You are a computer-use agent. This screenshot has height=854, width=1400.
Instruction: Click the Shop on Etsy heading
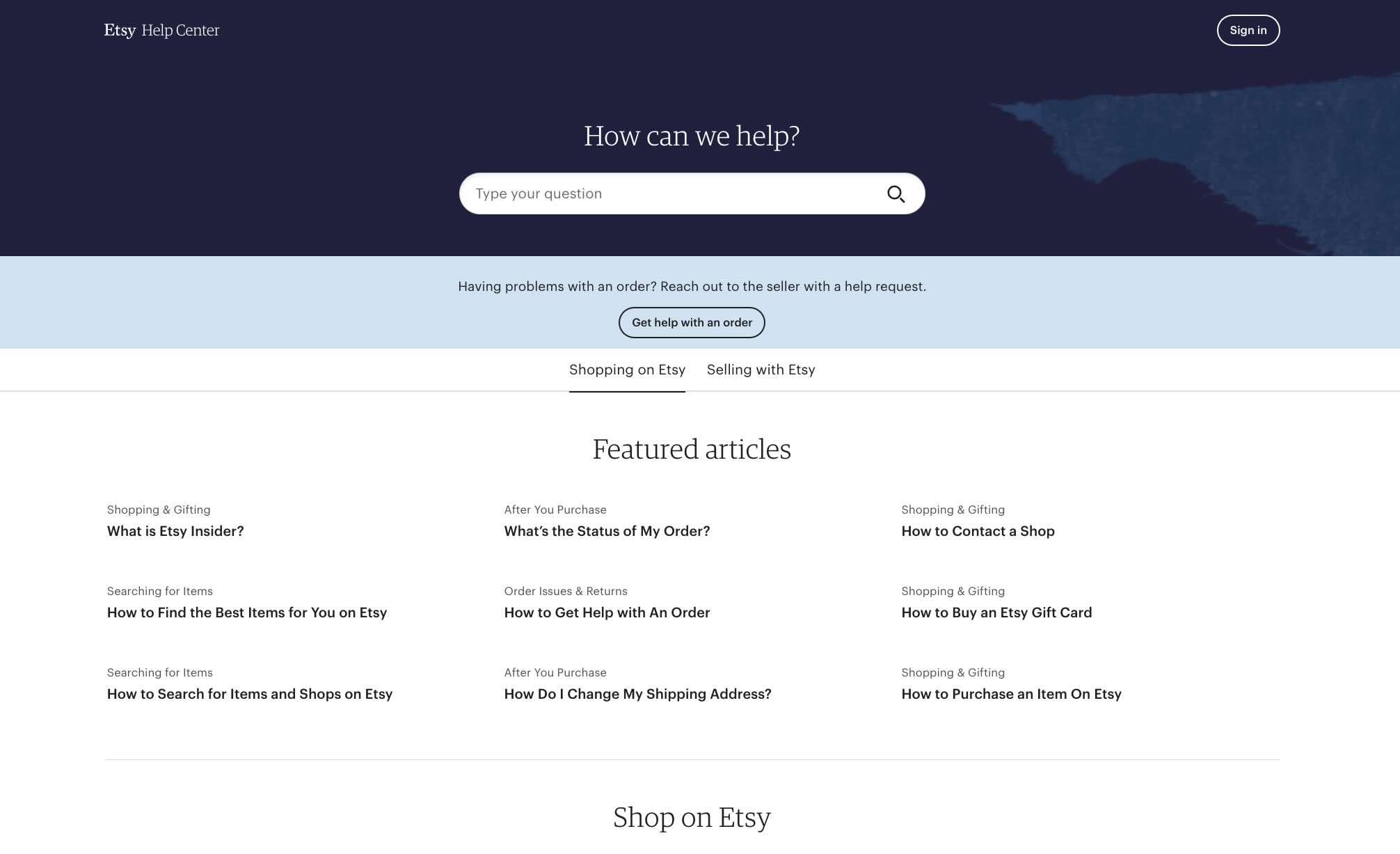tap(692, 817)
